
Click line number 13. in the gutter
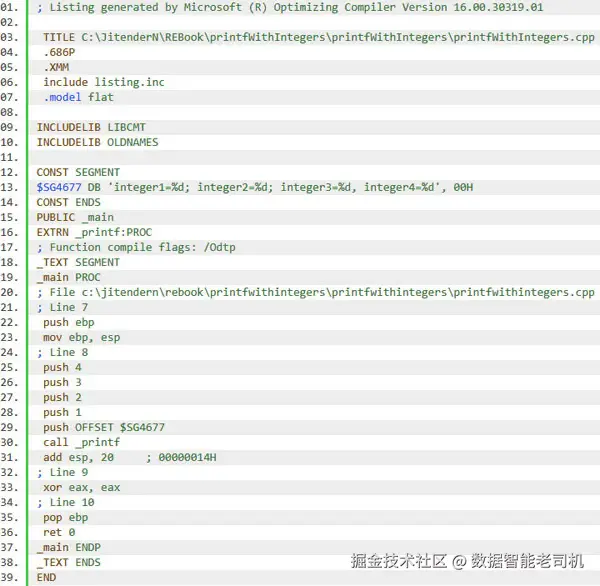(10, 187)
